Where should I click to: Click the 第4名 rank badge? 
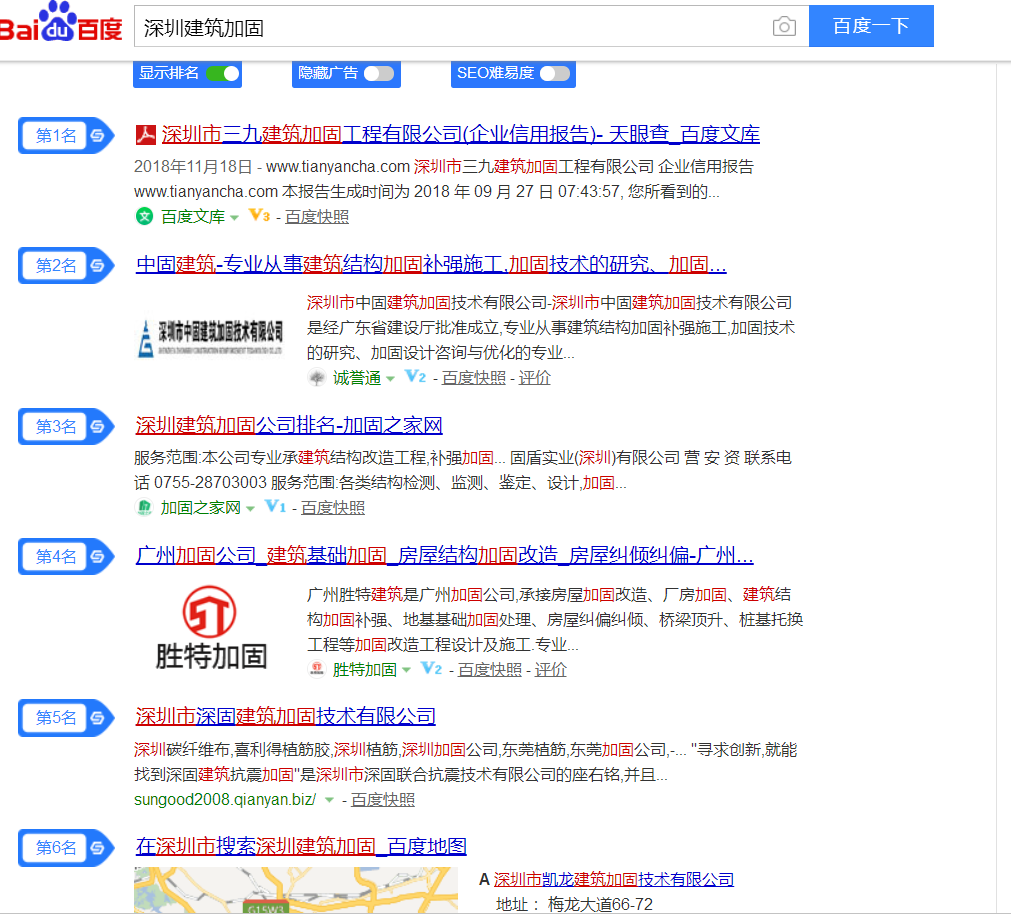tap(66, 556)
